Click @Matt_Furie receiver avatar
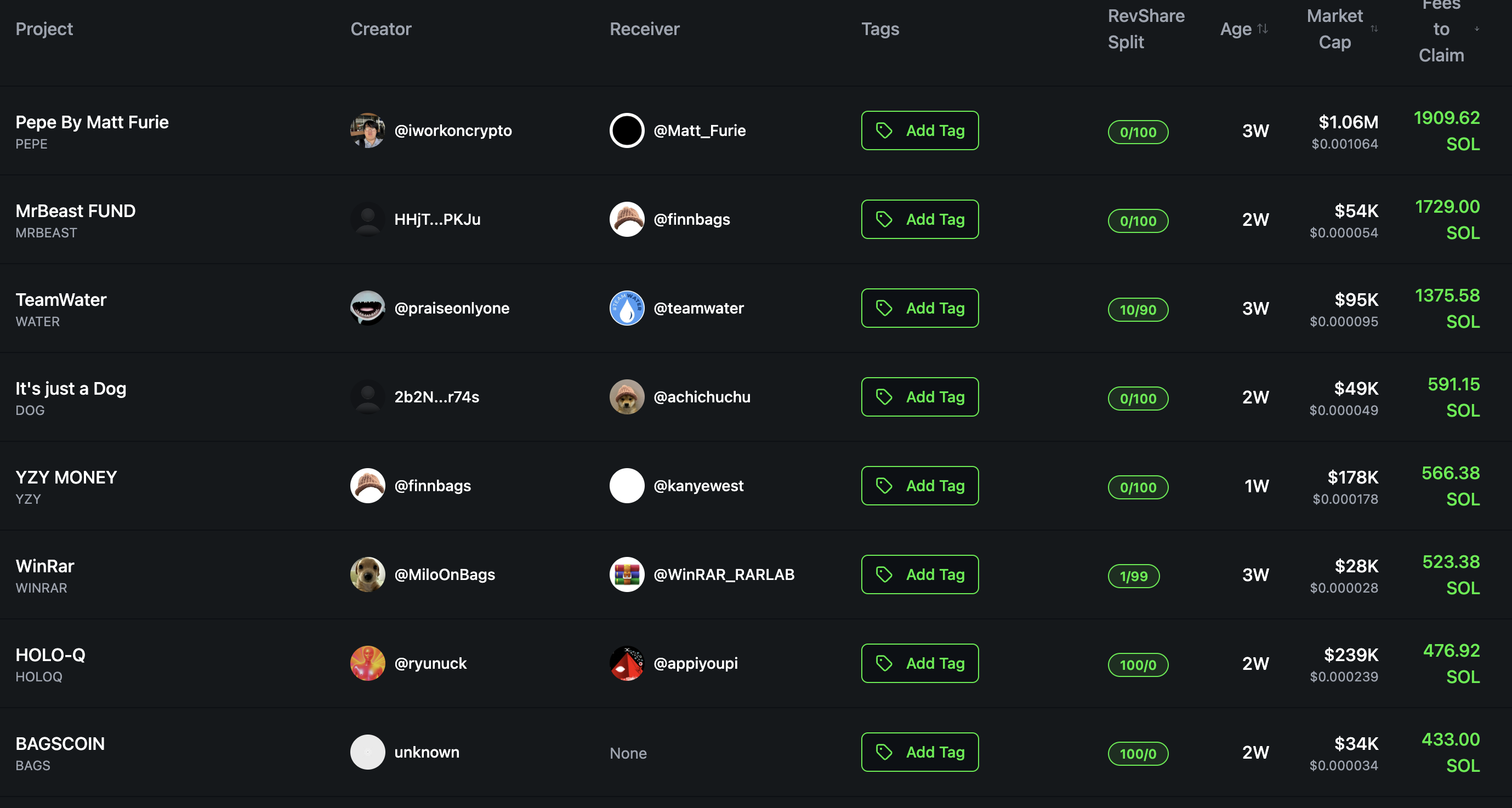The width and height of the screenshot is (1512, 808). [626, 130]
